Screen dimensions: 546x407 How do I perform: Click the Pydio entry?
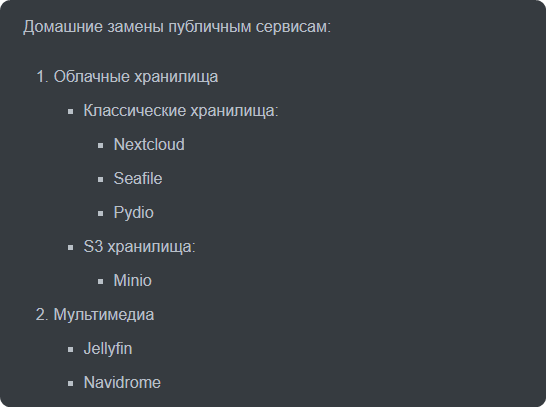pos(134,213)
